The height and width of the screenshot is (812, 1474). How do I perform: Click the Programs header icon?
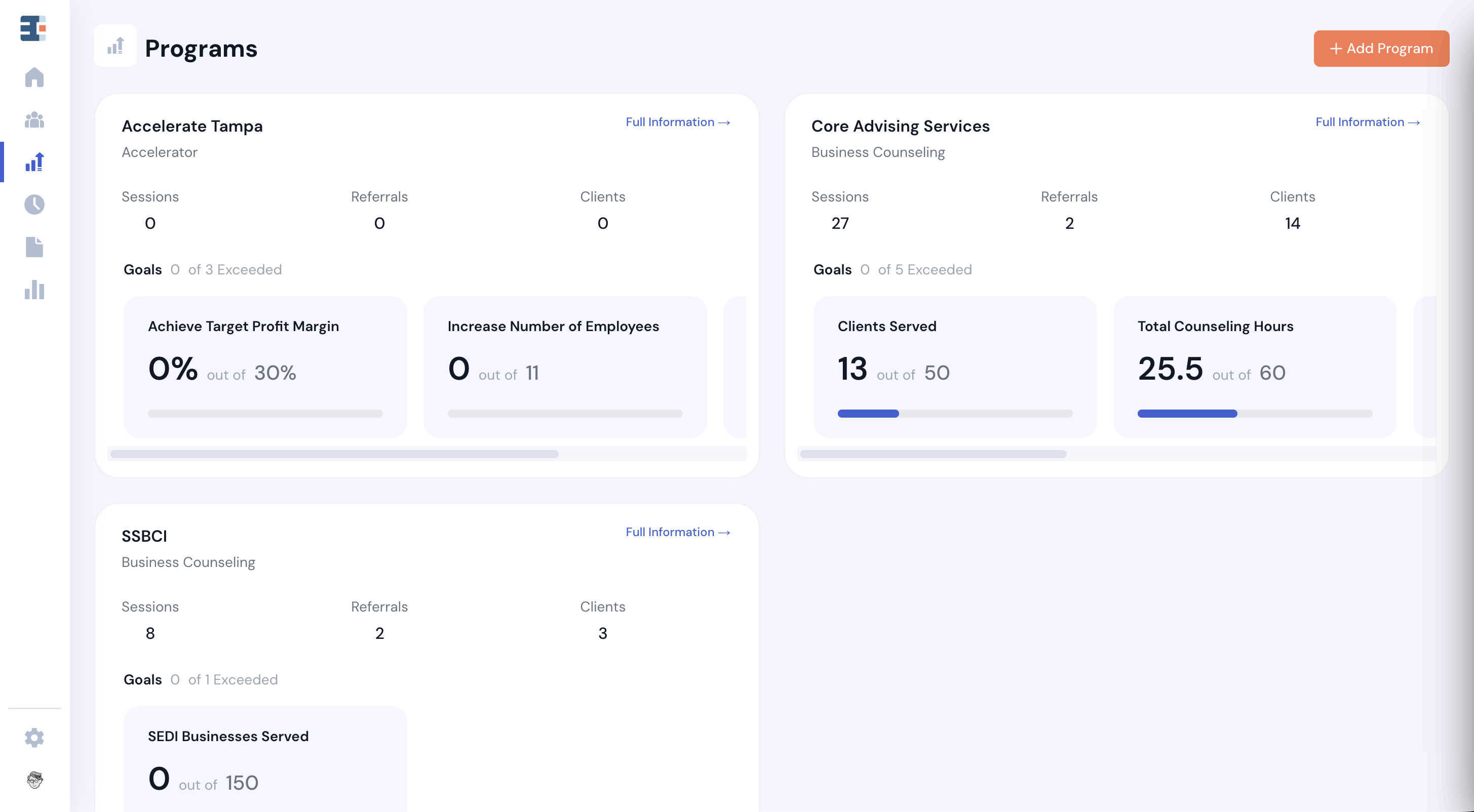coord(115,46)
